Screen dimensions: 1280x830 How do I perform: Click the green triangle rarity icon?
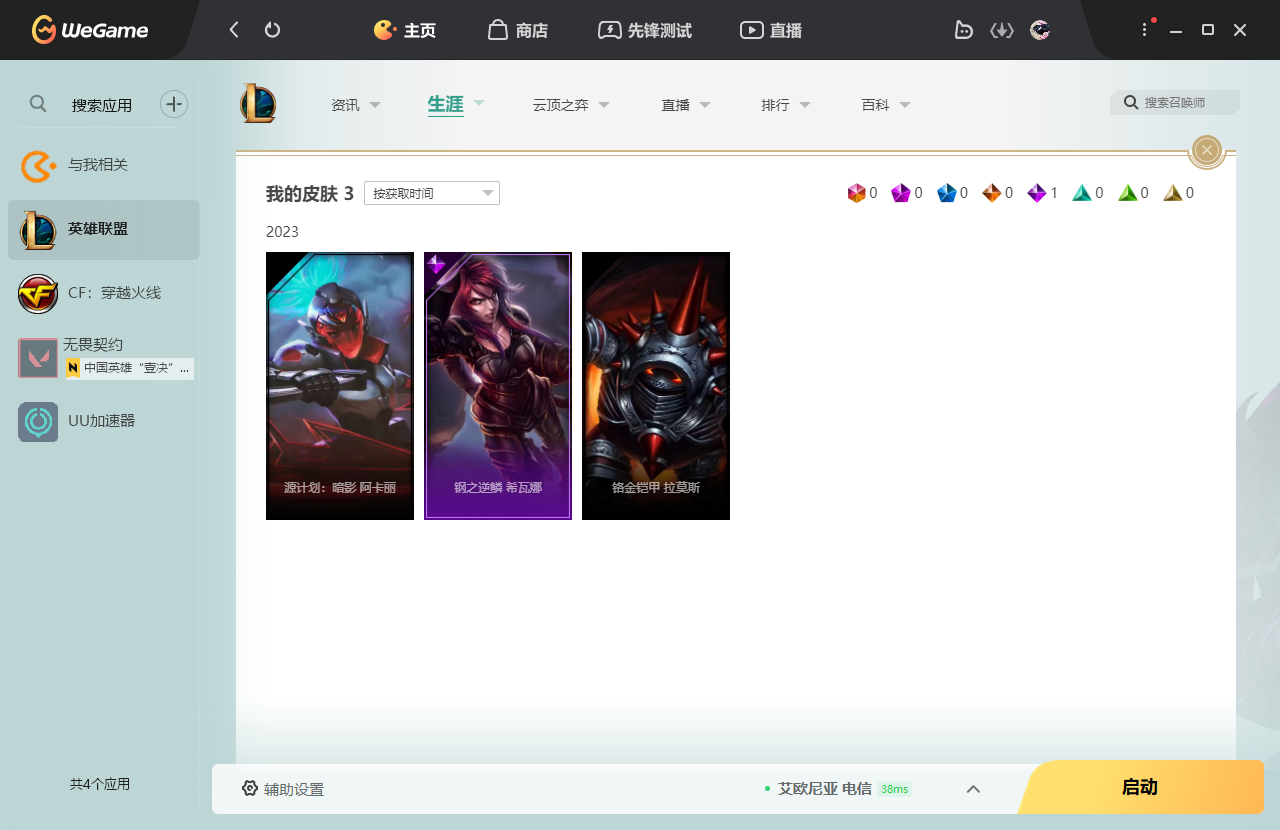click(x=1127, y=193)
